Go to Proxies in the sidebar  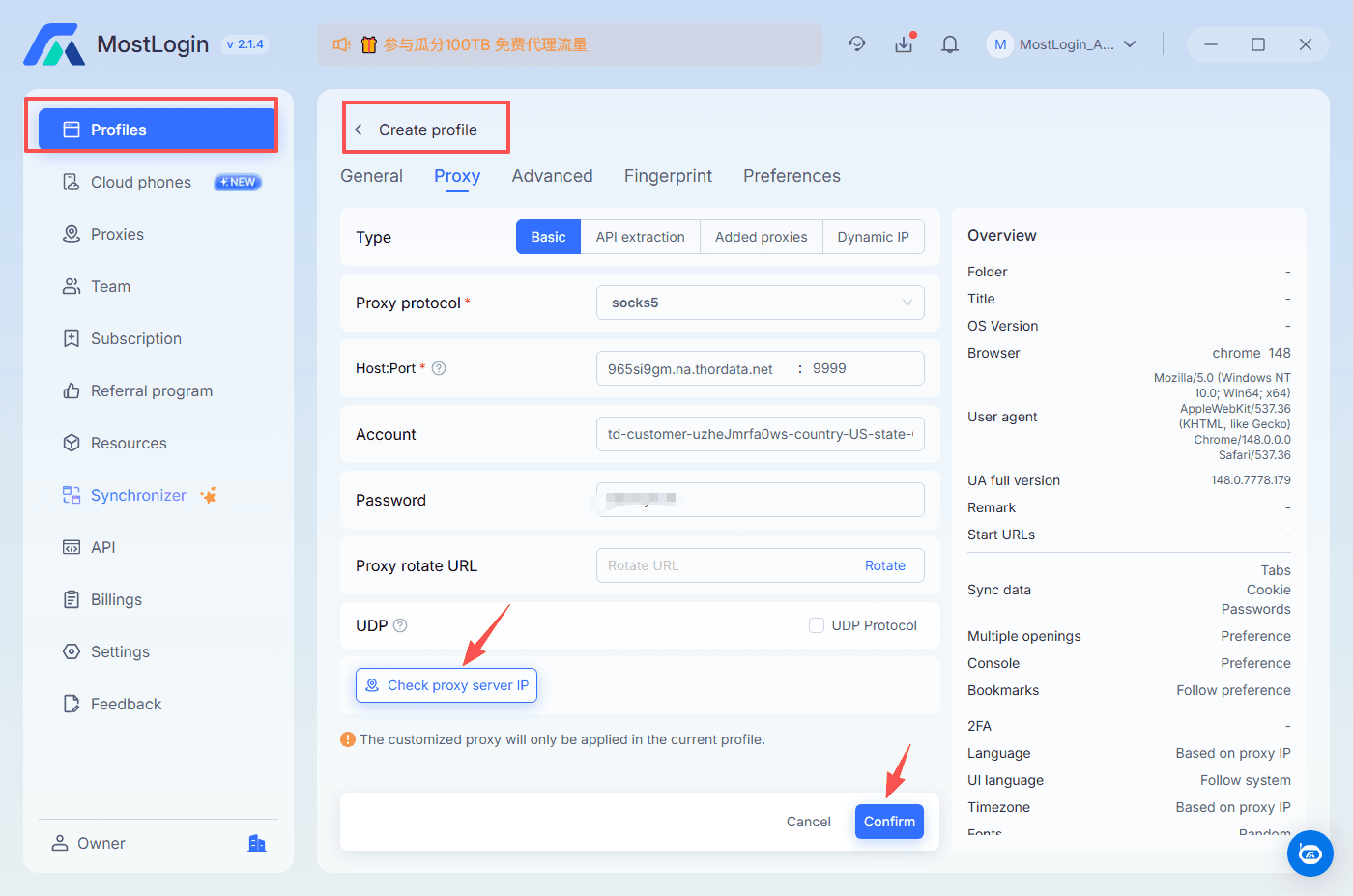[x=117, y=234]
